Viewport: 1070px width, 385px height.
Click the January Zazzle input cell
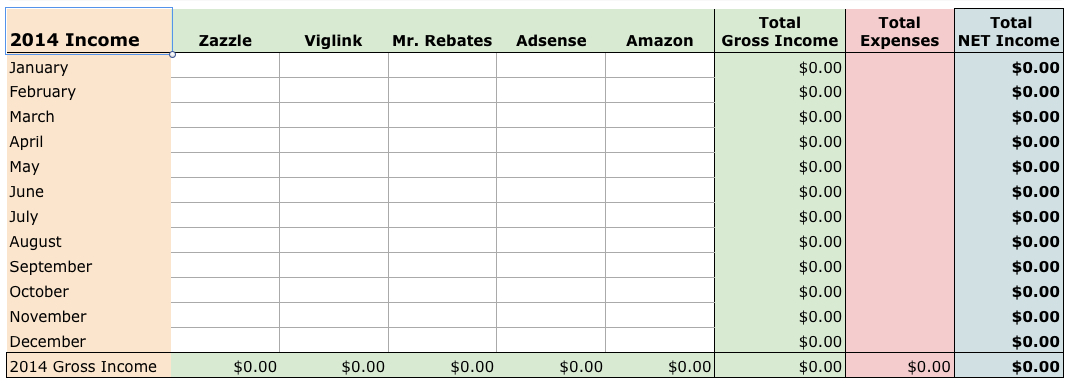pos(225,66)
